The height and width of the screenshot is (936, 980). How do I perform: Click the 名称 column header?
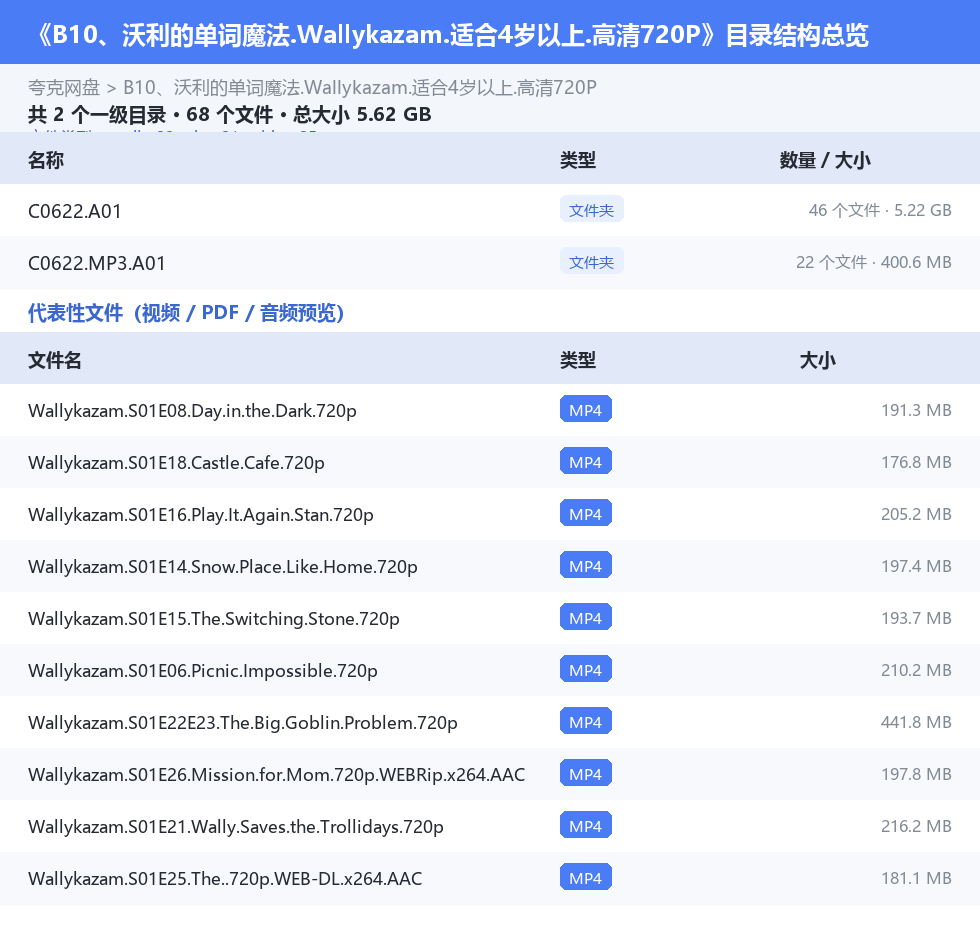tap(46, 160)
